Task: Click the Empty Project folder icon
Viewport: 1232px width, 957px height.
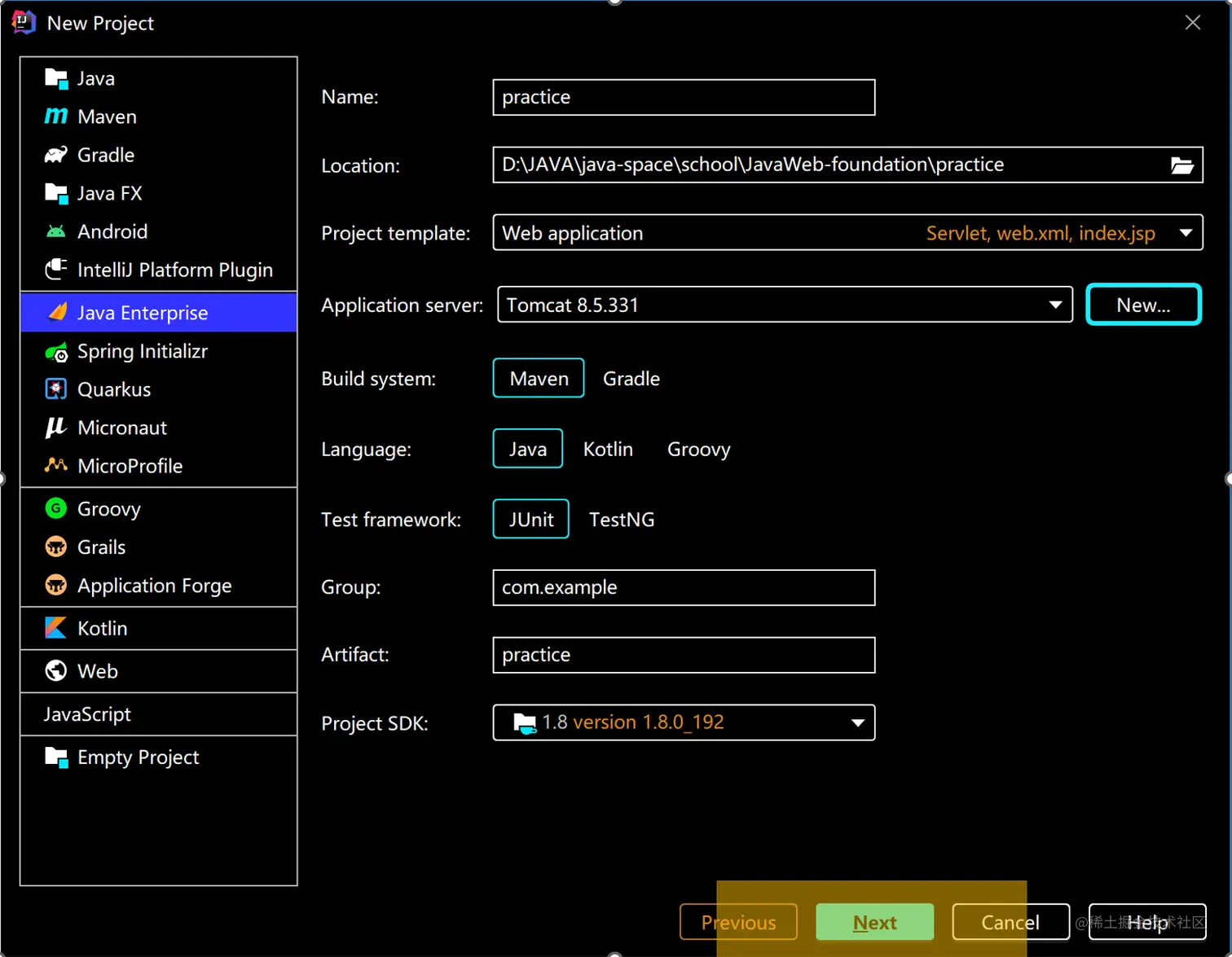Action: [x=55, y=757]
